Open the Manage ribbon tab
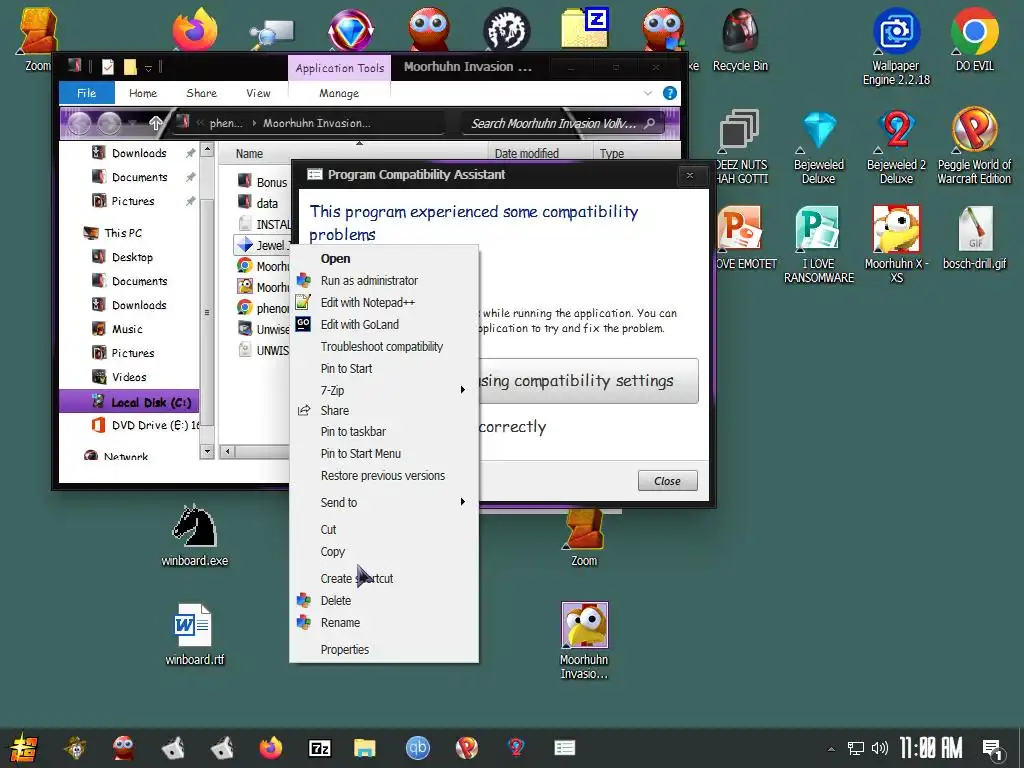 pos(339,93)
